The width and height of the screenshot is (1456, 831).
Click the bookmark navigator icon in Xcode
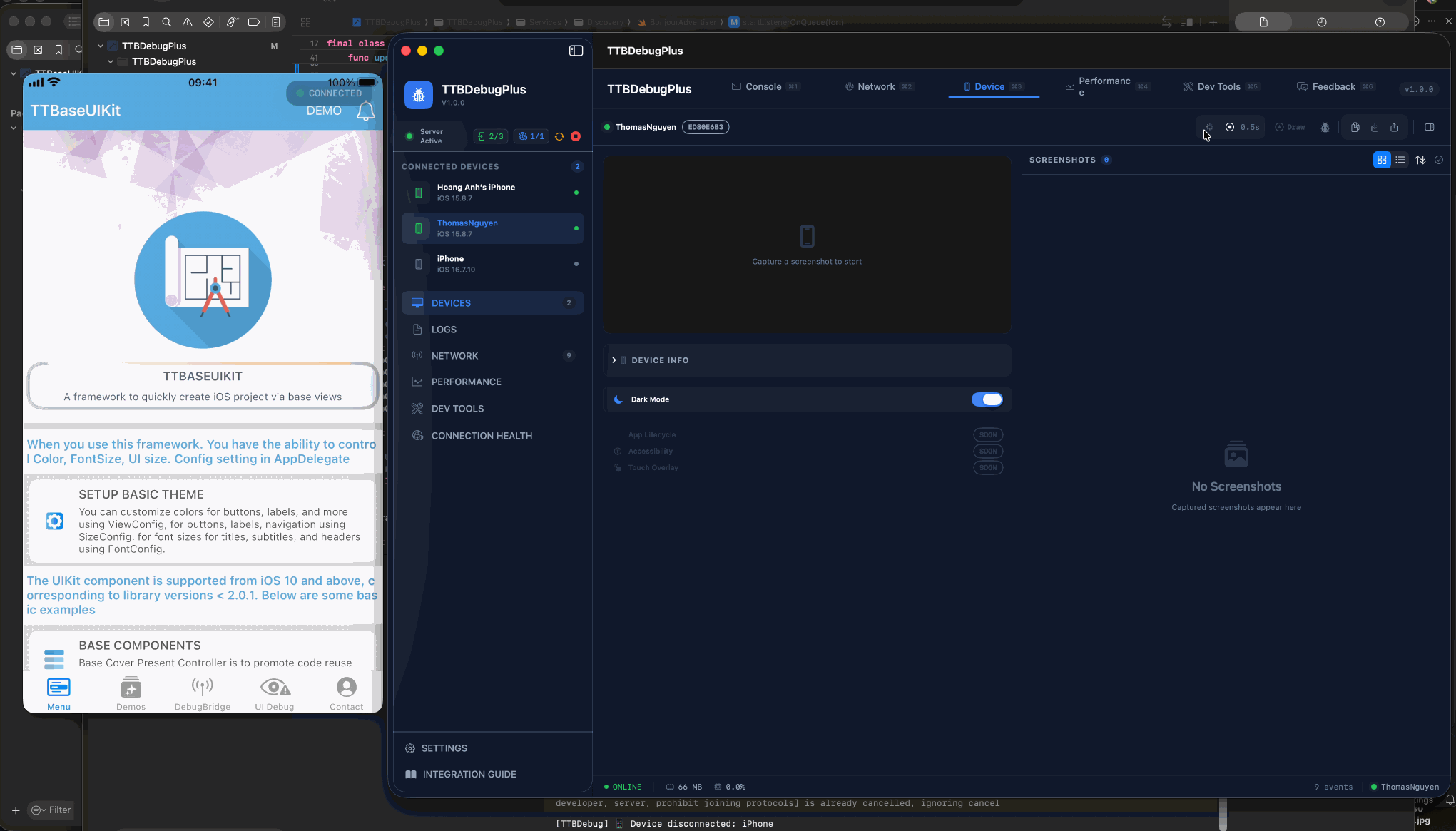pos(146,22)
